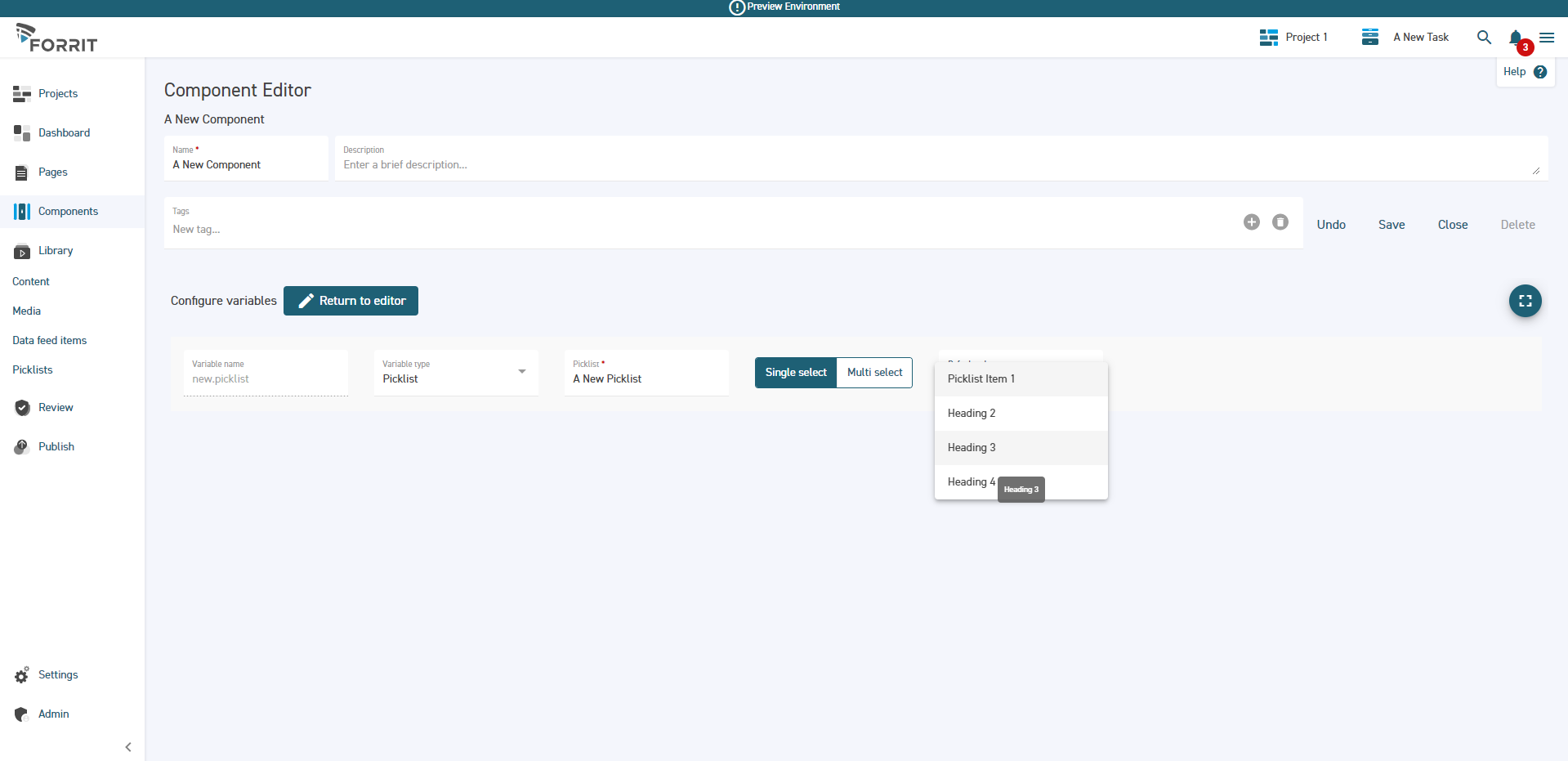Go to Picklists in sidebar
The width and height of the screenshot is (1568, 761).
(33, 370)
